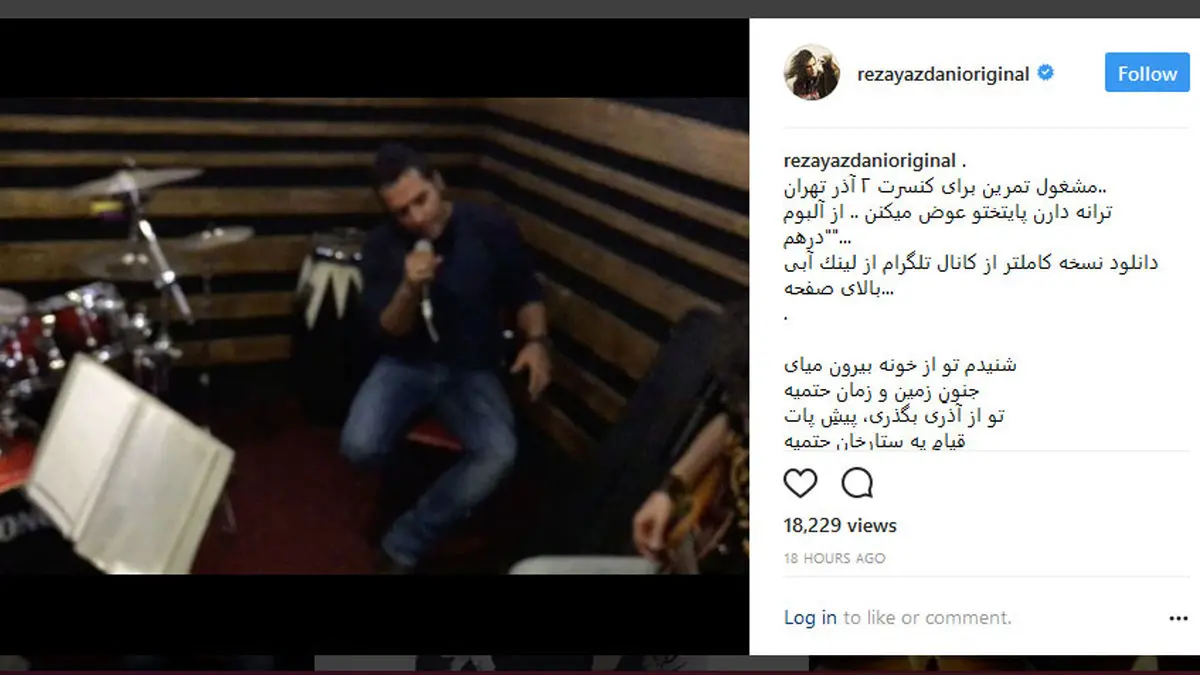
Task: Click the blue verified badge
Action: (1046, 73)
